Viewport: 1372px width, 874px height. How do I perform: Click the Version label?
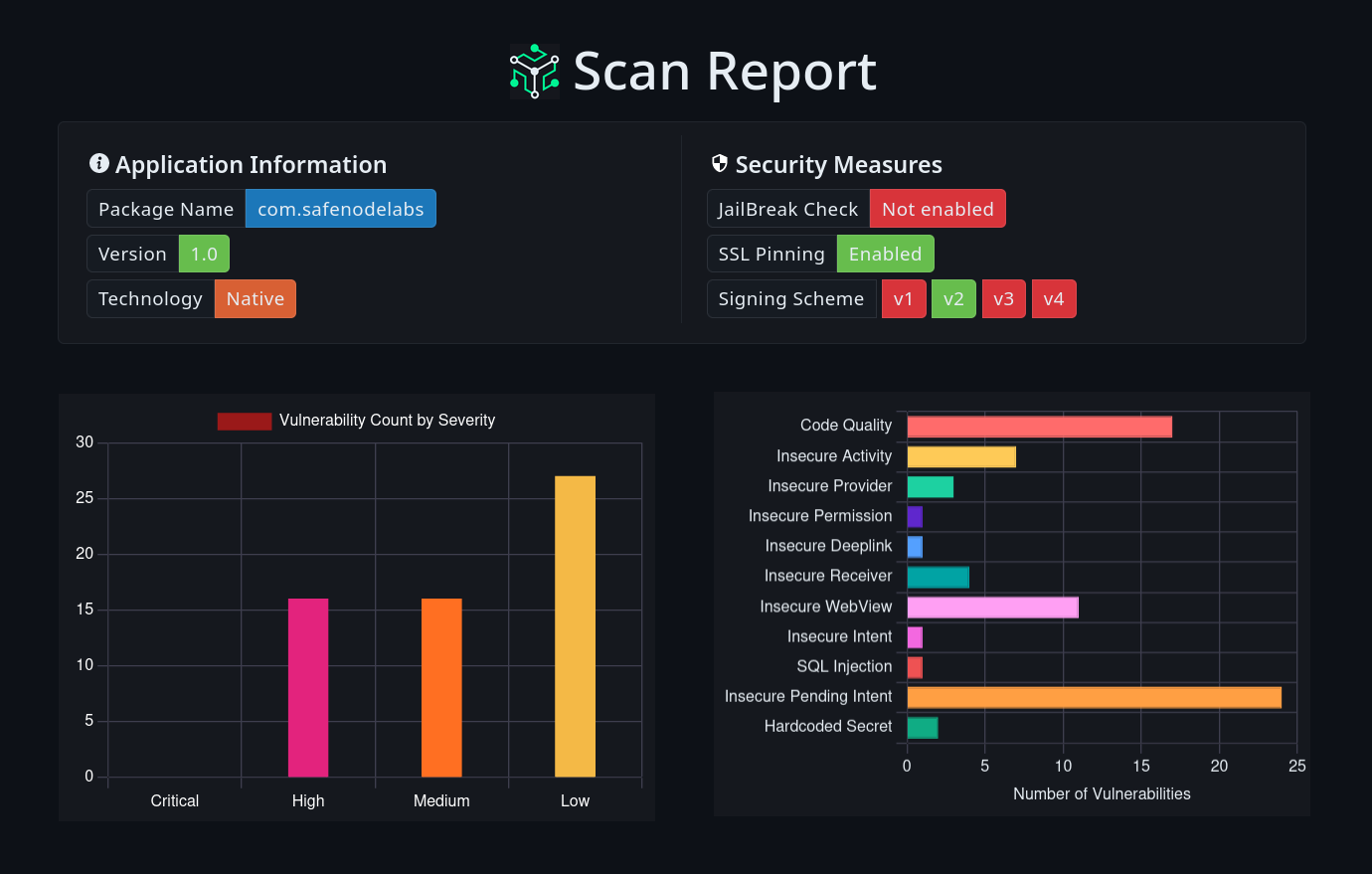(133, 254)
